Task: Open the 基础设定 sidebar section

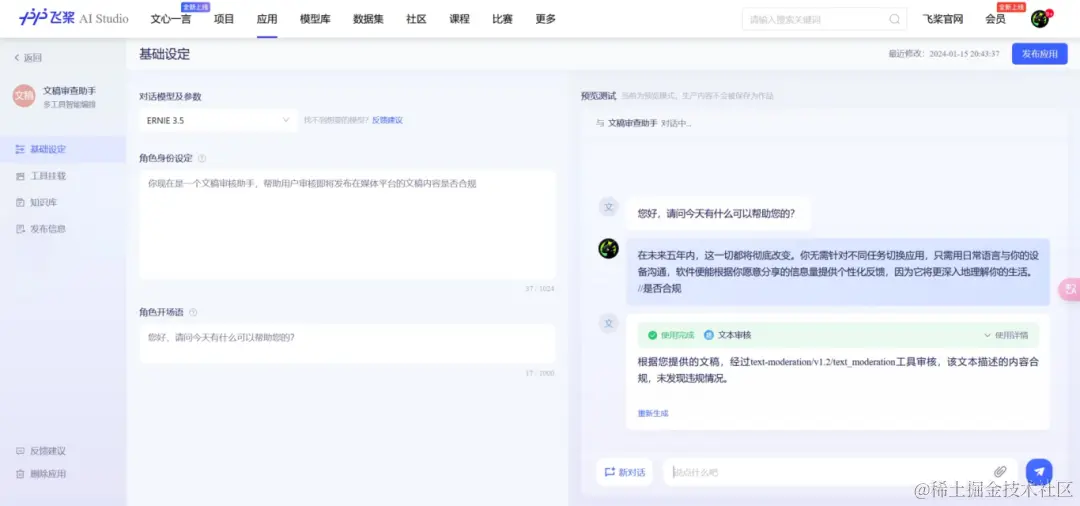Action: pos(63,149)
